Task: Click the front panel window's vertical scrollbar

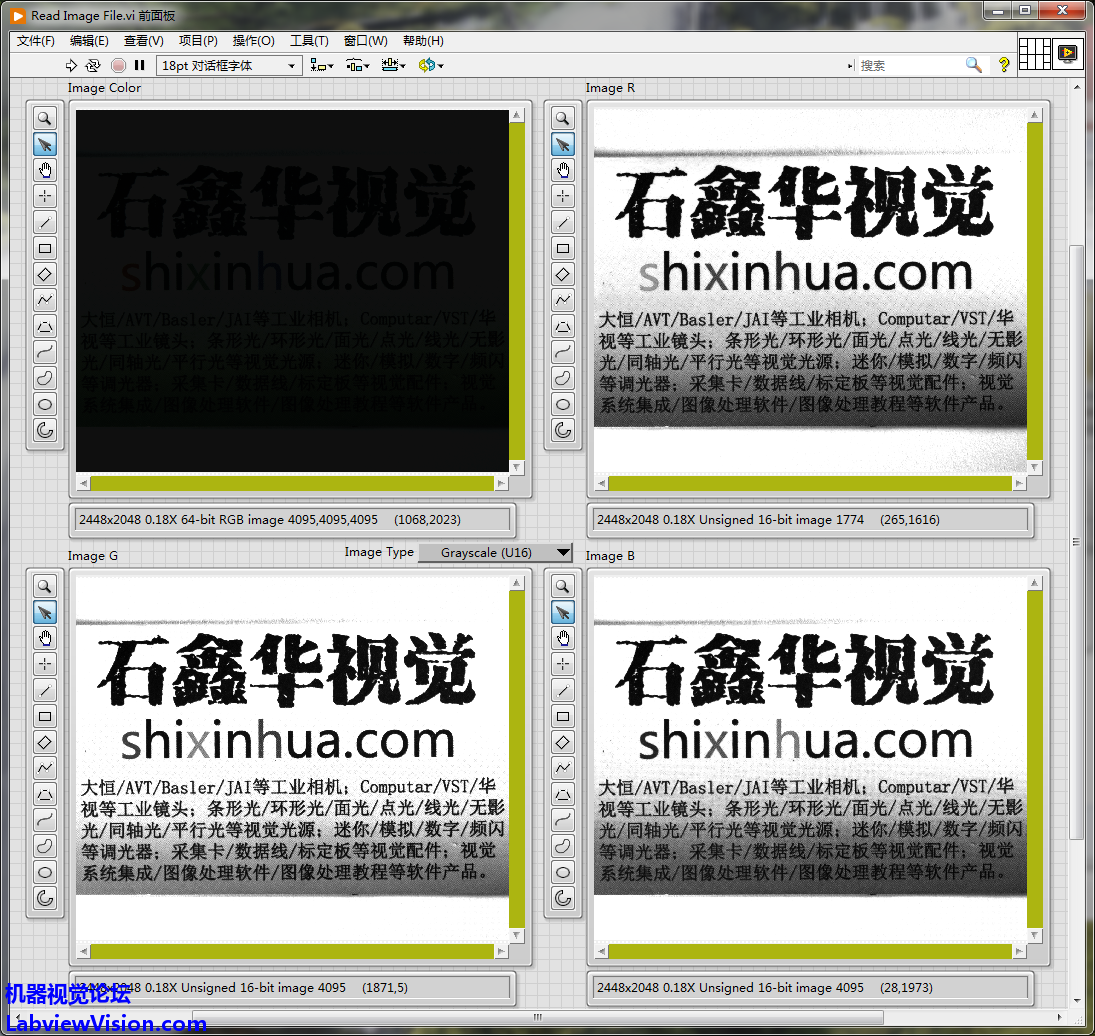Action: click(x=1076, y=542)
